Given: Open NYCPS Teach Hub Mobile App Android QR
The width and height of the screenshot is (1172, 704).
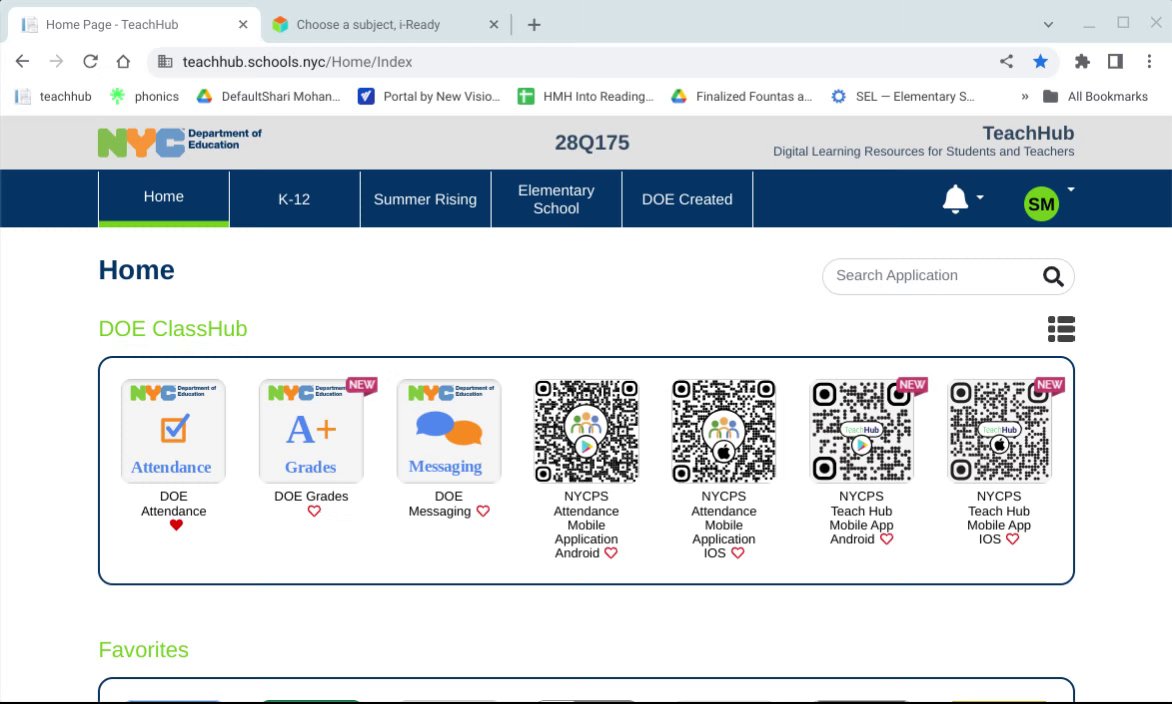Looking at the screenshot, I should (861, 431).
